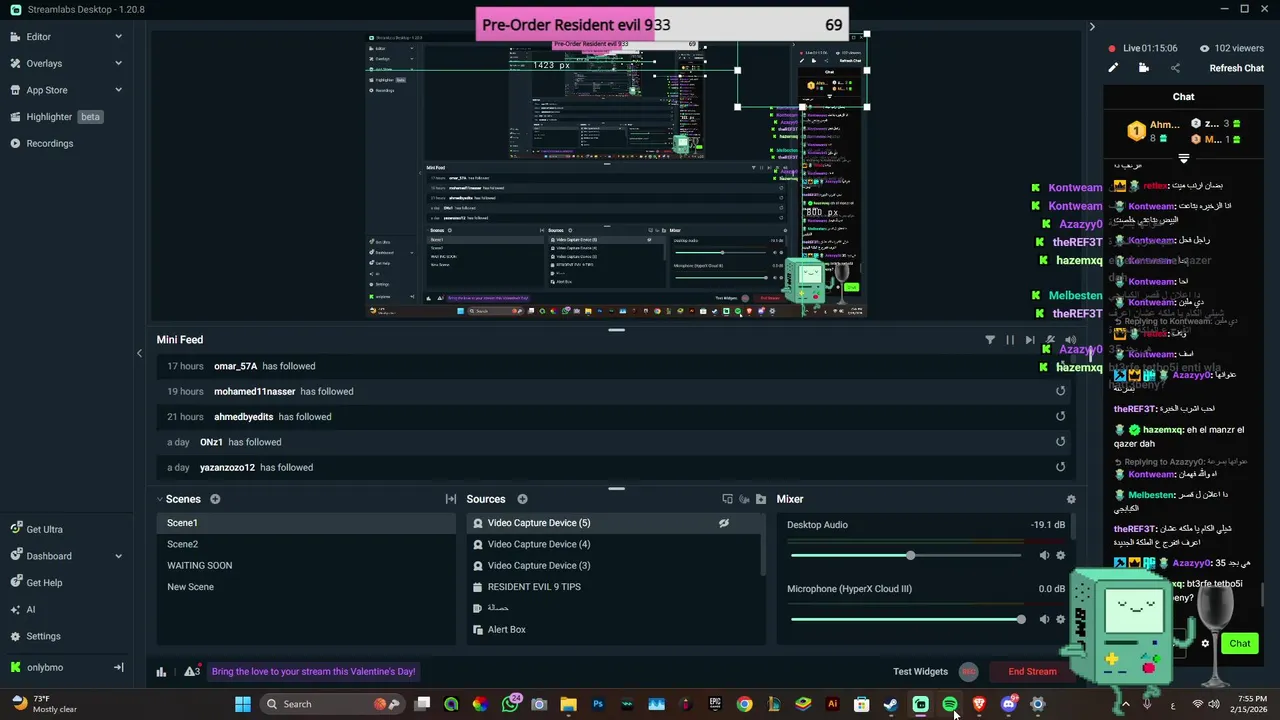Send message with green Chat button
1280x720 pixels.
point(1239,643)
